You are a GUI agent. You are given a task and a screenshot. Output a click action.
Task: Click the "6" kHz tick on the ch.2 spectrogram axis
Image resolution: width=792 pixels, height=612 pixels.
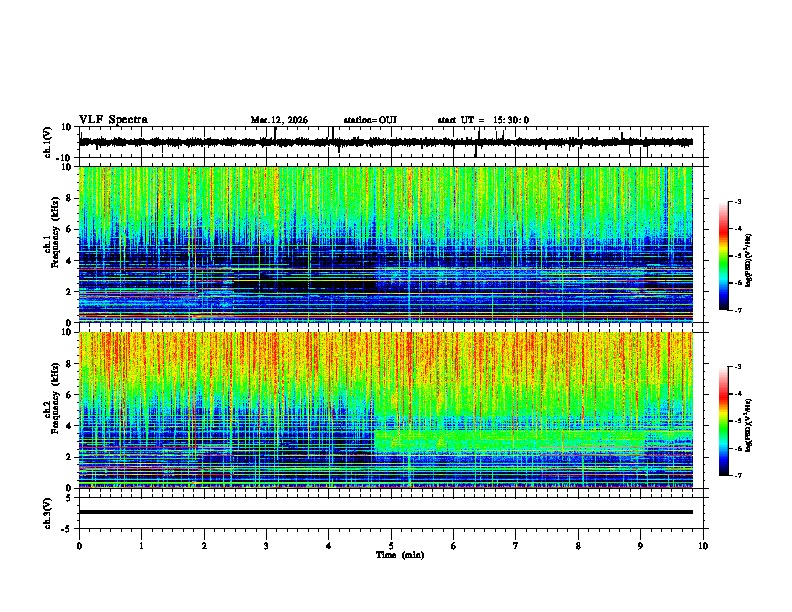[70, 395]
